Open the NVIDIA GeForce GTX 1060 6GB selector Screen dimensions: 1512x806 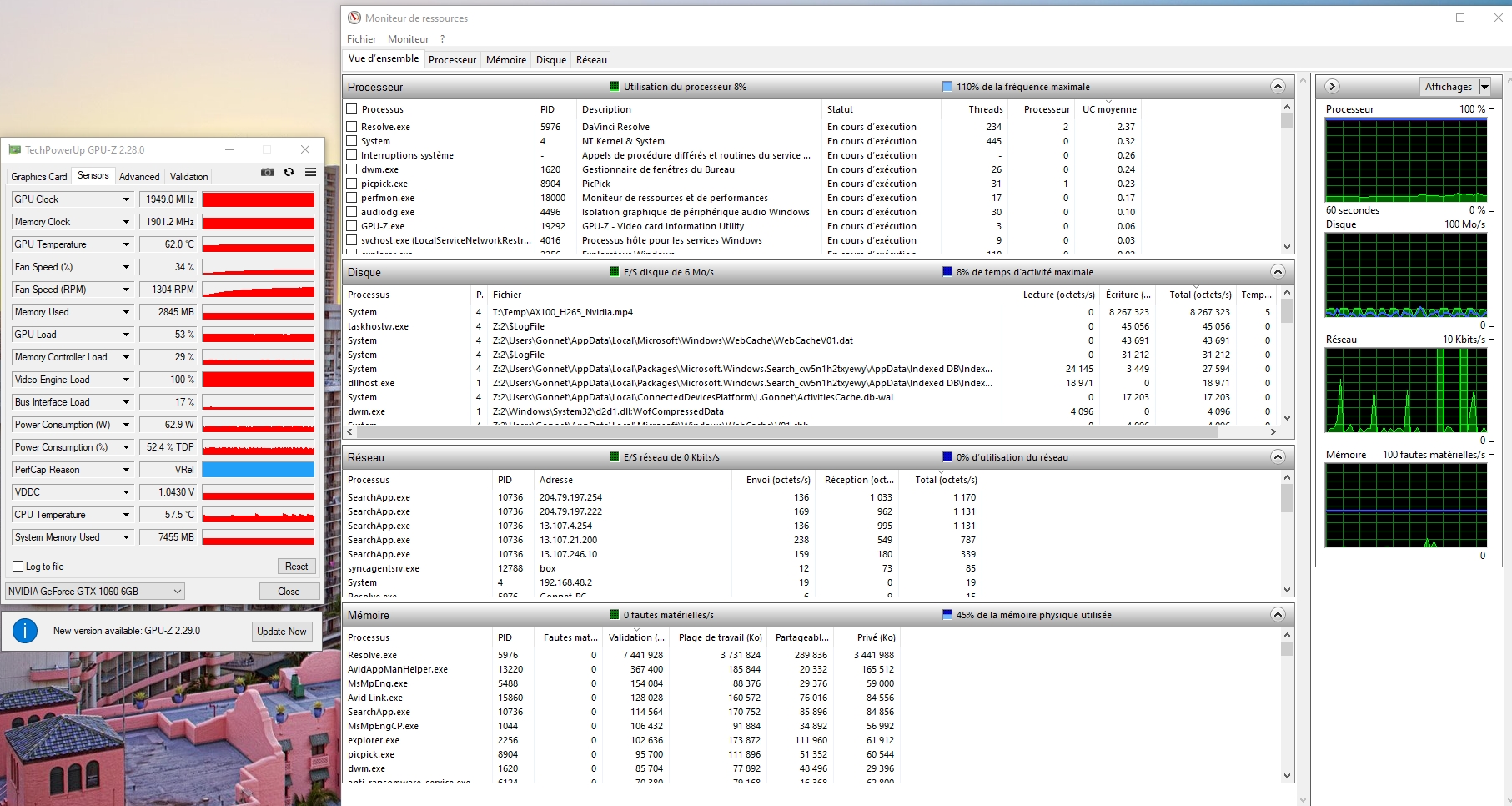[x=95, y=592]
